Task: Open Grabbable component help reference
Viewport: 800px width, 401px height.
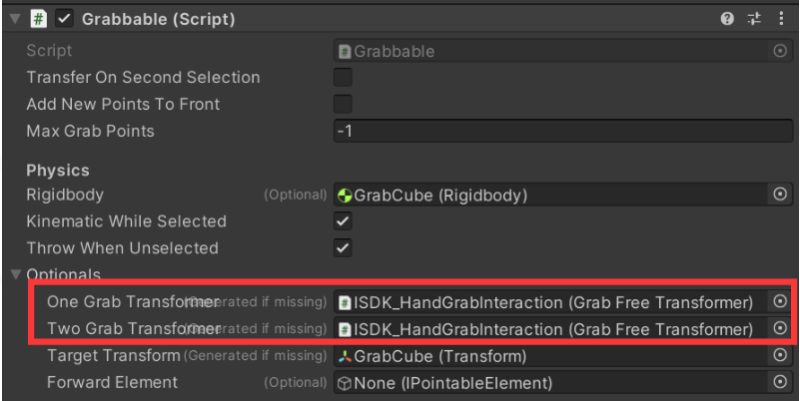Action: click(727, 19)
